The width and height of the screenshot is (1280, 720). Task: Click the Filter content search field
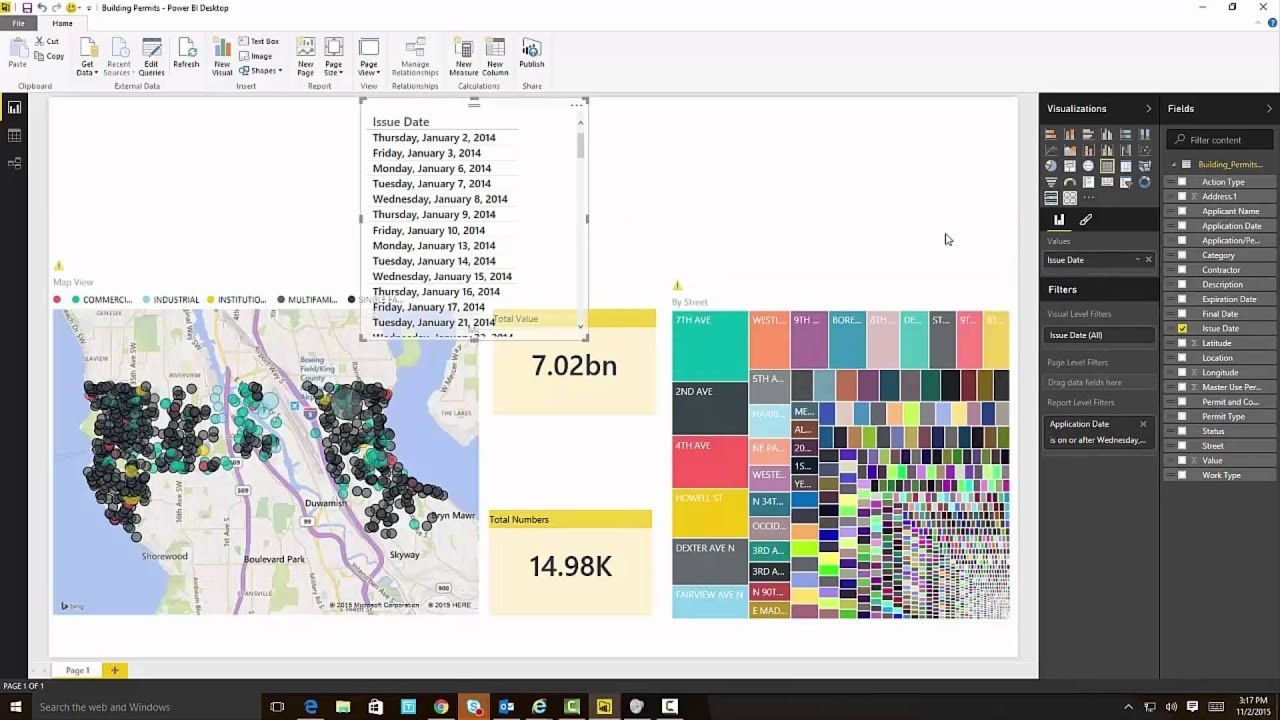(x=1221, y=140)
